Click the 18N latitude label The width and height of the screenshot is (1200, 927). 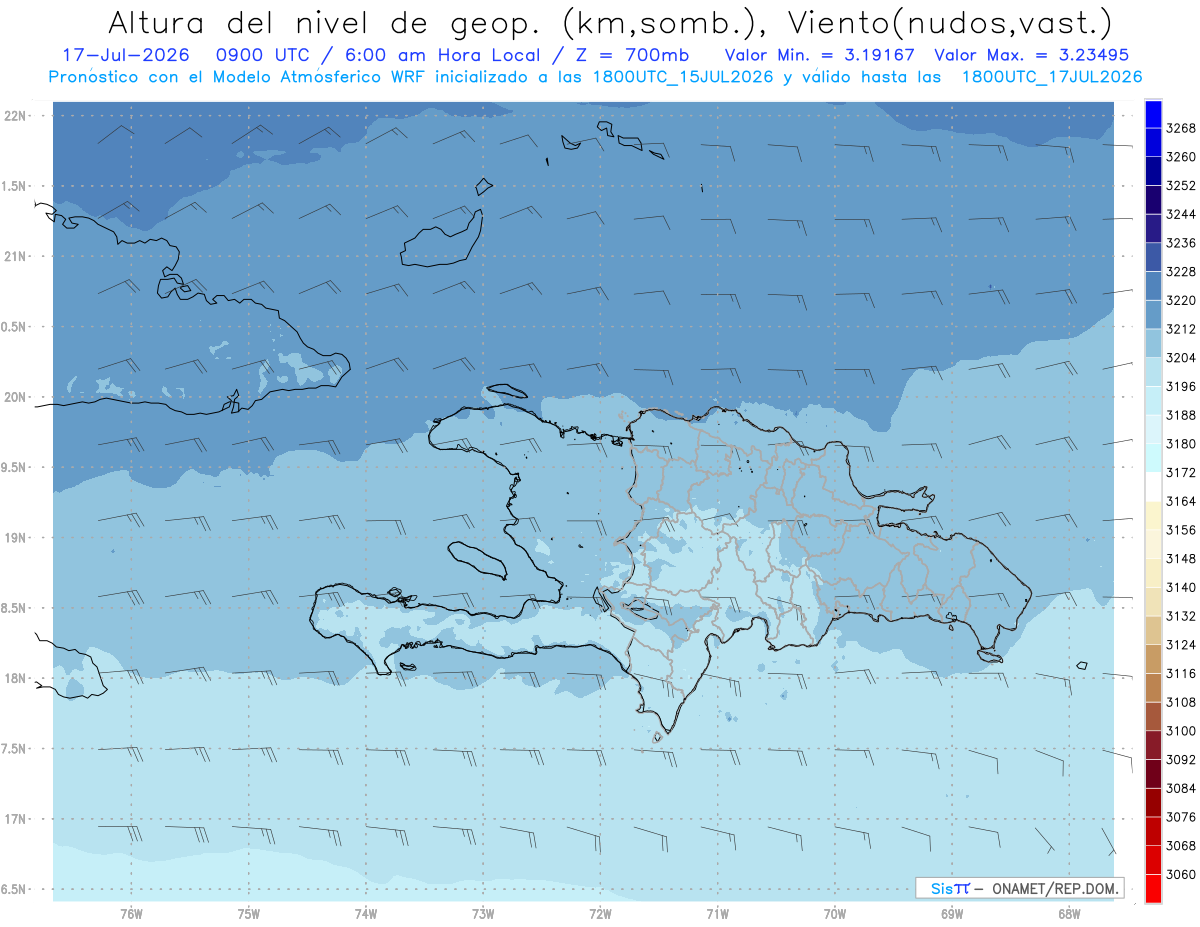(x=15, y=679)
